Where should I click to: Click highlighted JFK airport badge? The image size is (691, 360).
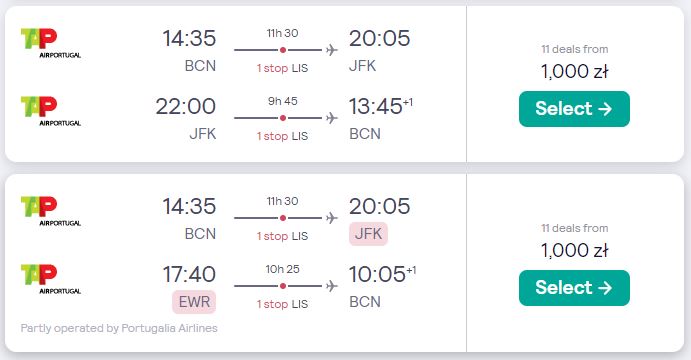coord(368,234)
